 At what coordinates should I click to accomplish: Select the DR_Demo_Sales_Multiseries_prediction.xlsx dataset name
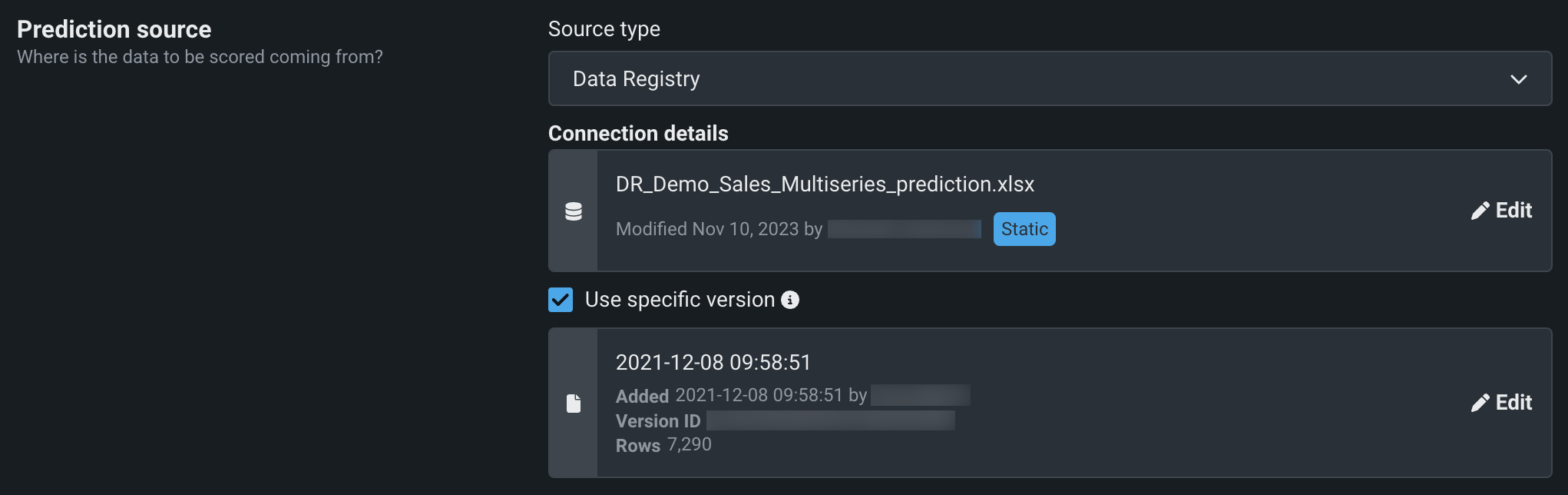tap(825, 184)
